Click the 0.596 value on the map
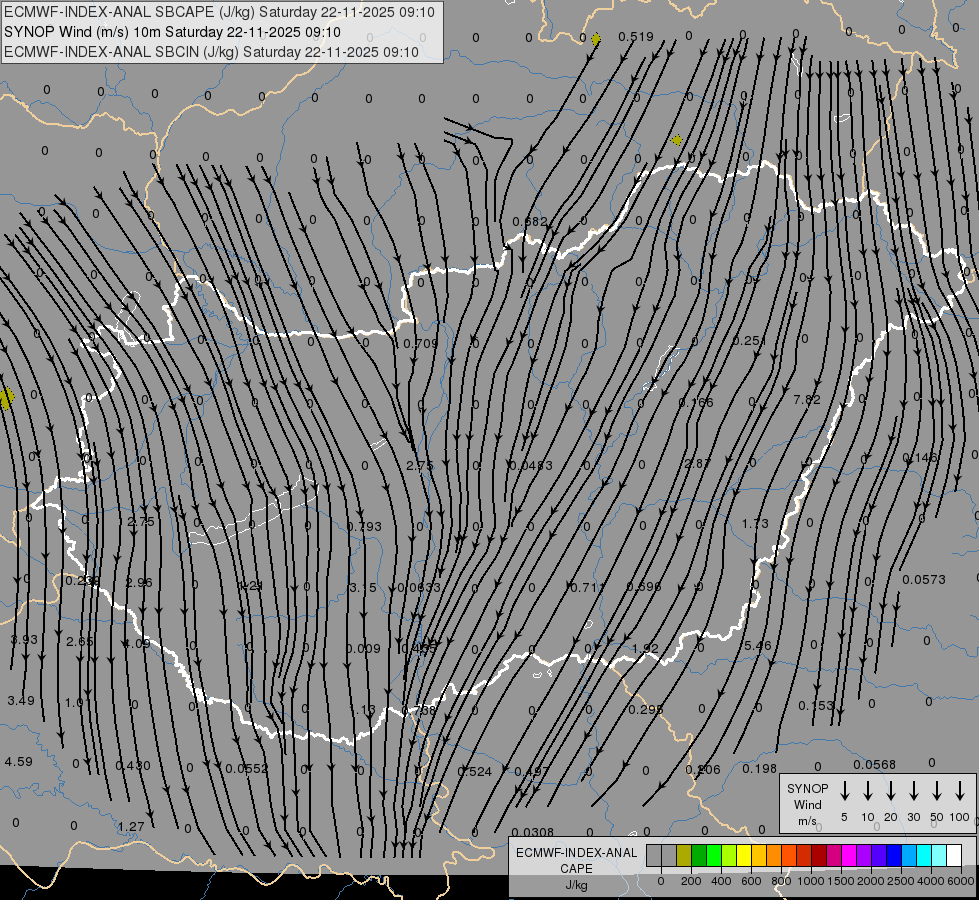Viewport: 979px width, 900px height. coord(643,586)
